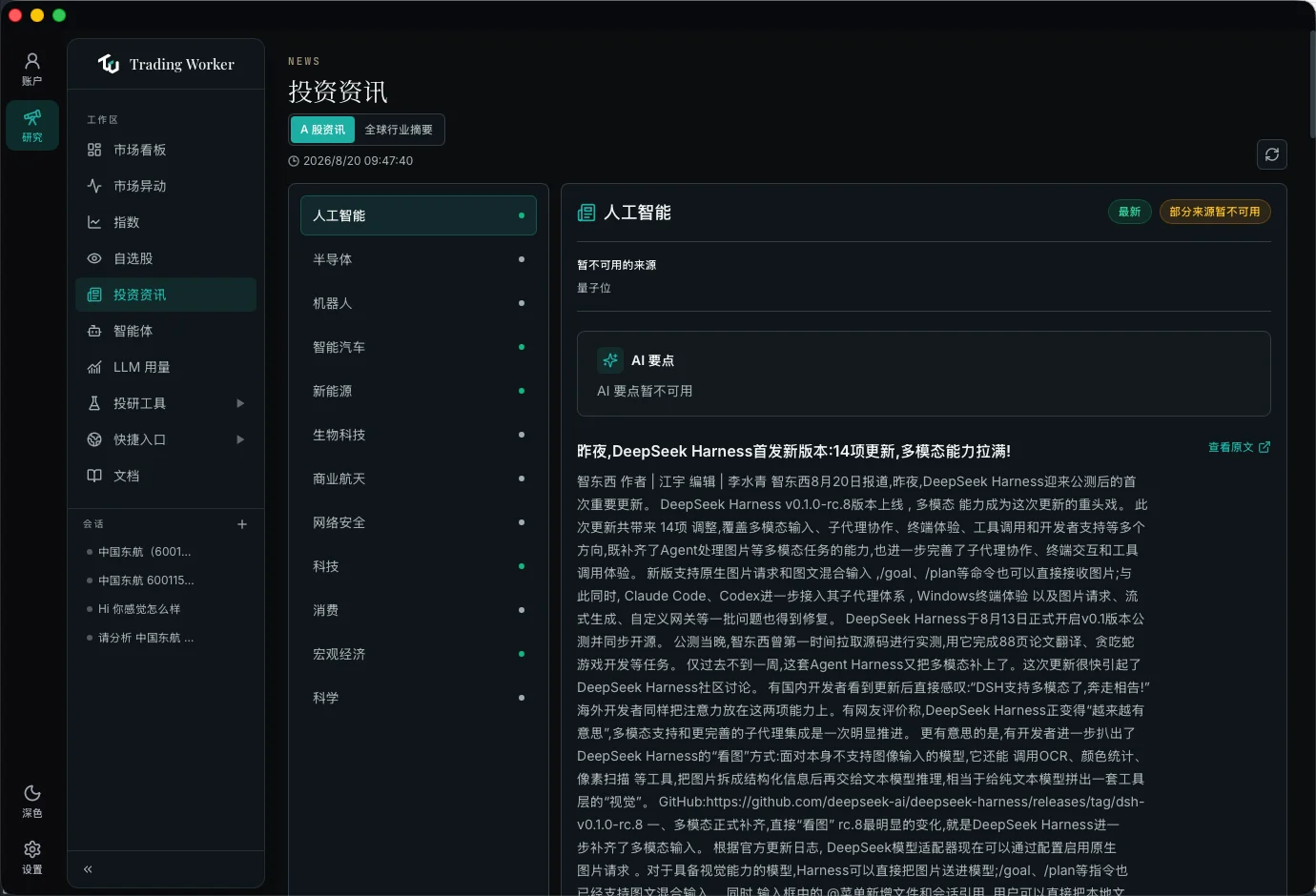Select the 消费 category
Screen dimensions: 1316x896
coord(419,610)
